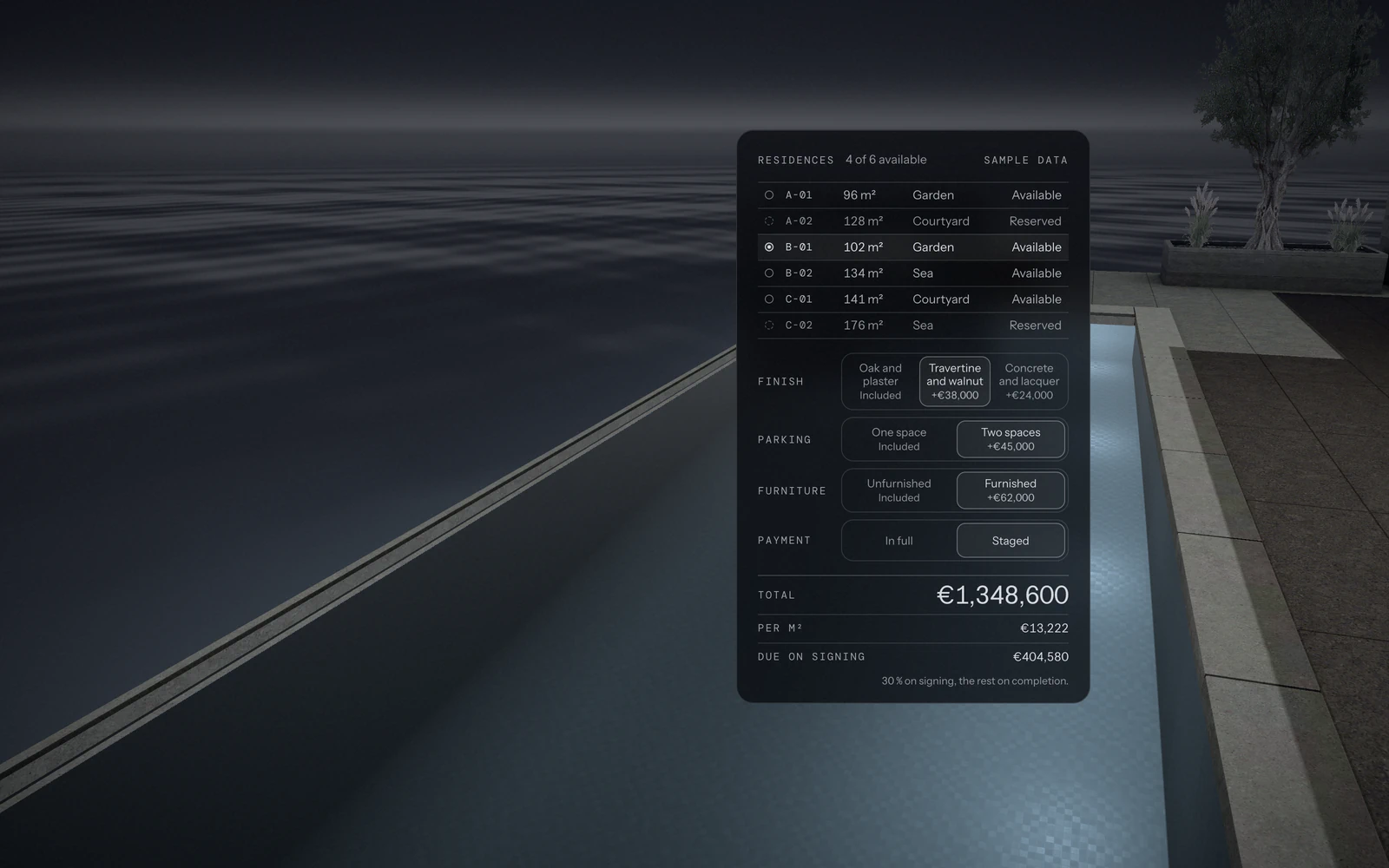Click the RESIDENCES heading

(795, 161)
